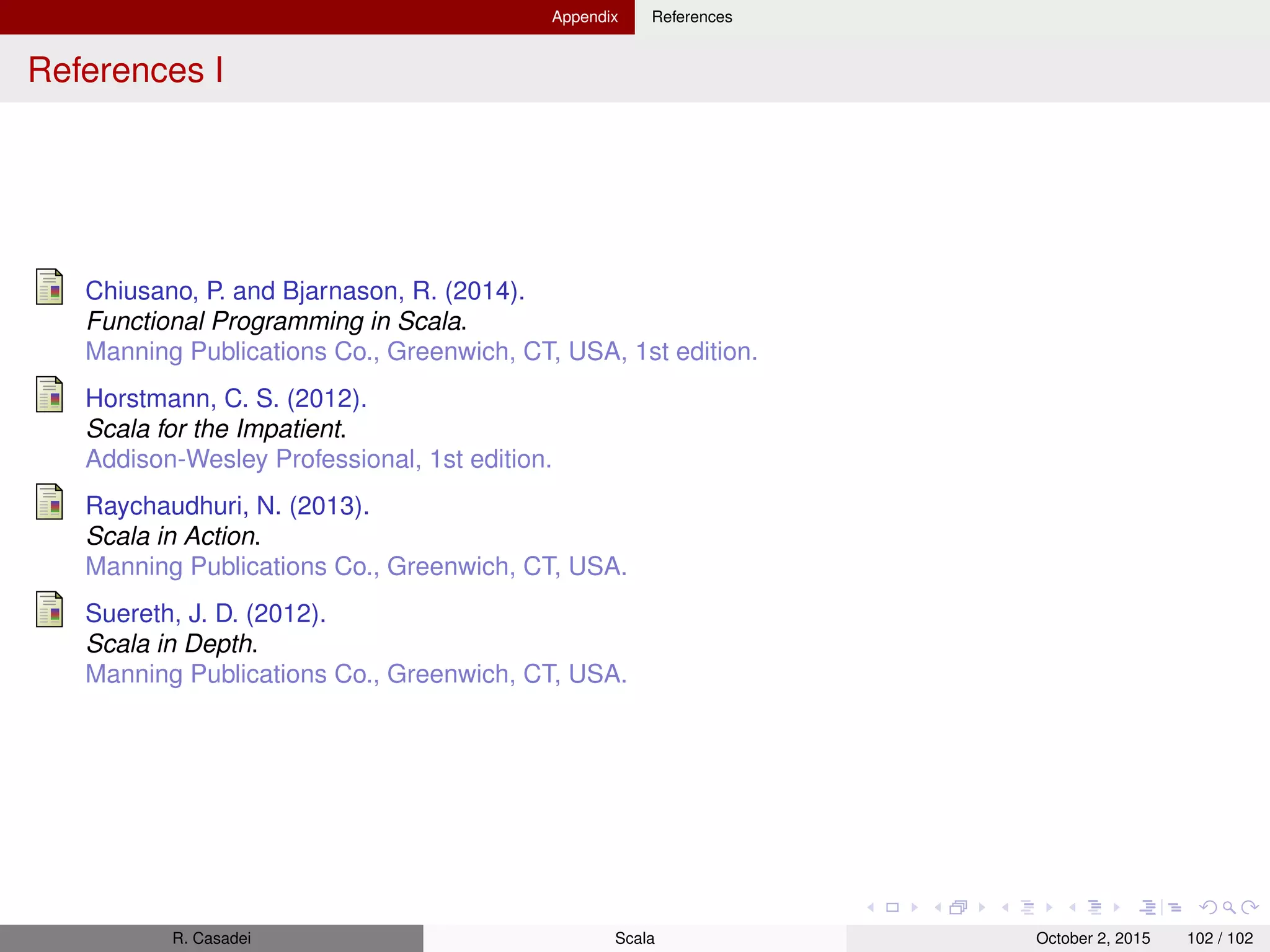Click the section lines navigation icon
The image size is (1270, 952).
[x=1095, y=907]
